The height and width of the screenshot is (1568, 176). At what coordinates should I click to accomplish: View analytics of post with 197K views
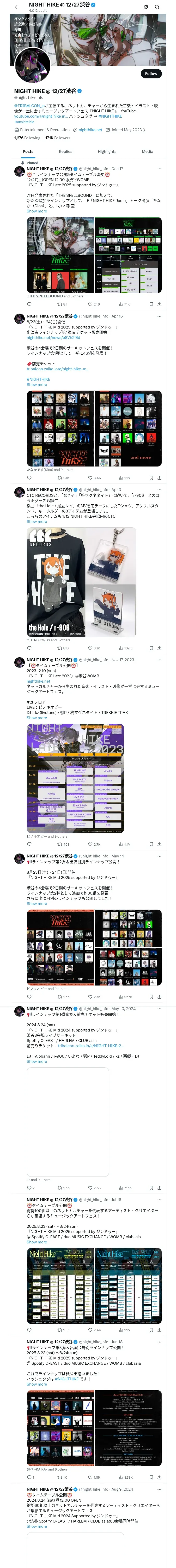[124, 648]
